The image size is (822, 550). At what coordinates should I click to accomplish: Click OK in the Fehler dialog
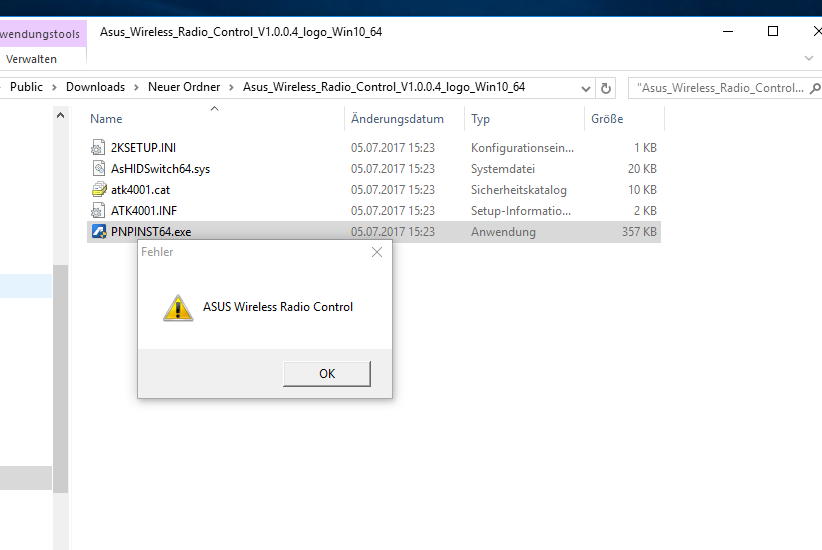click(327, 374)
